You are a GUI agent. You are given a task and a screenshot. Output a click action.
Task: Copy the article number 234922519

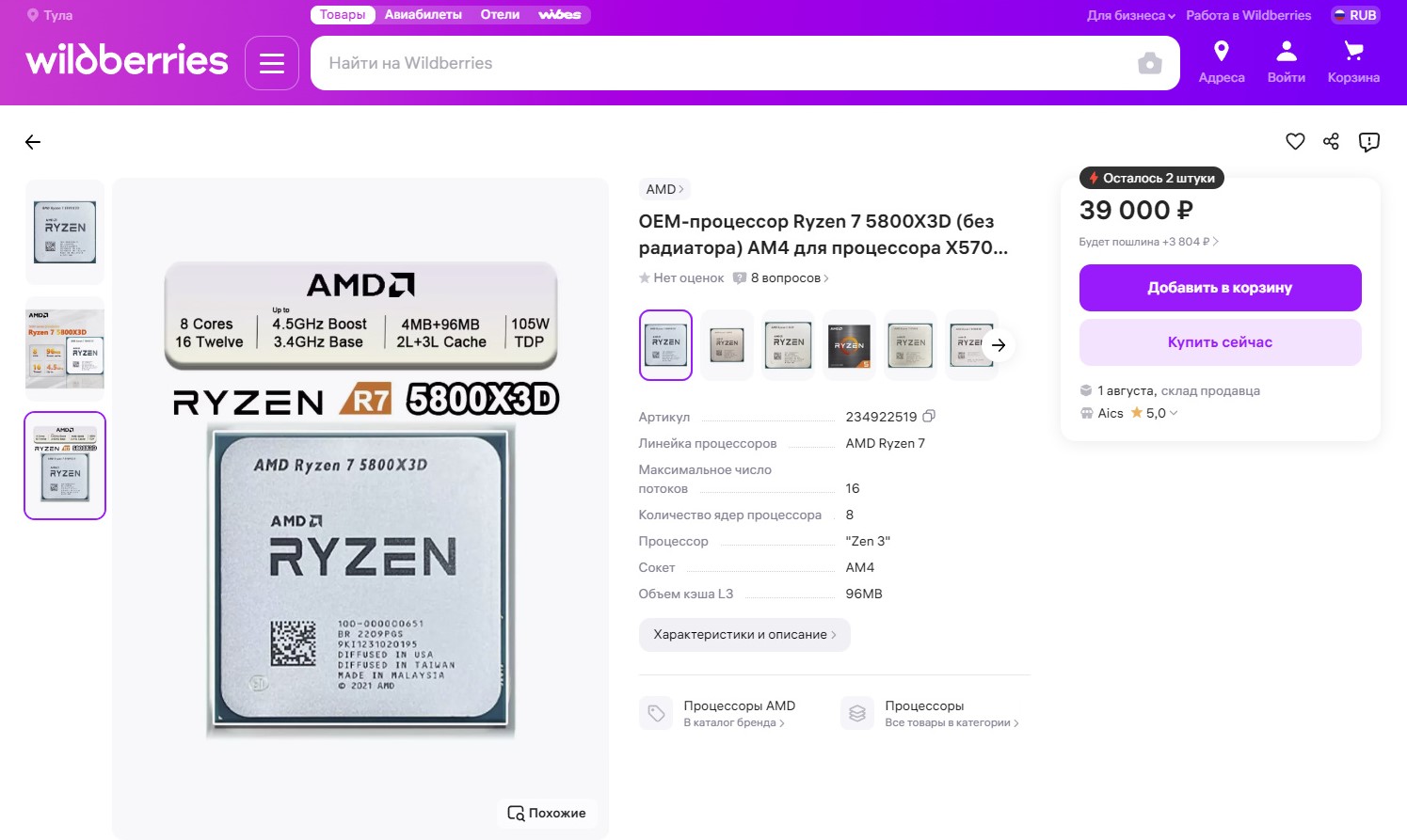[x=929, y=416]
